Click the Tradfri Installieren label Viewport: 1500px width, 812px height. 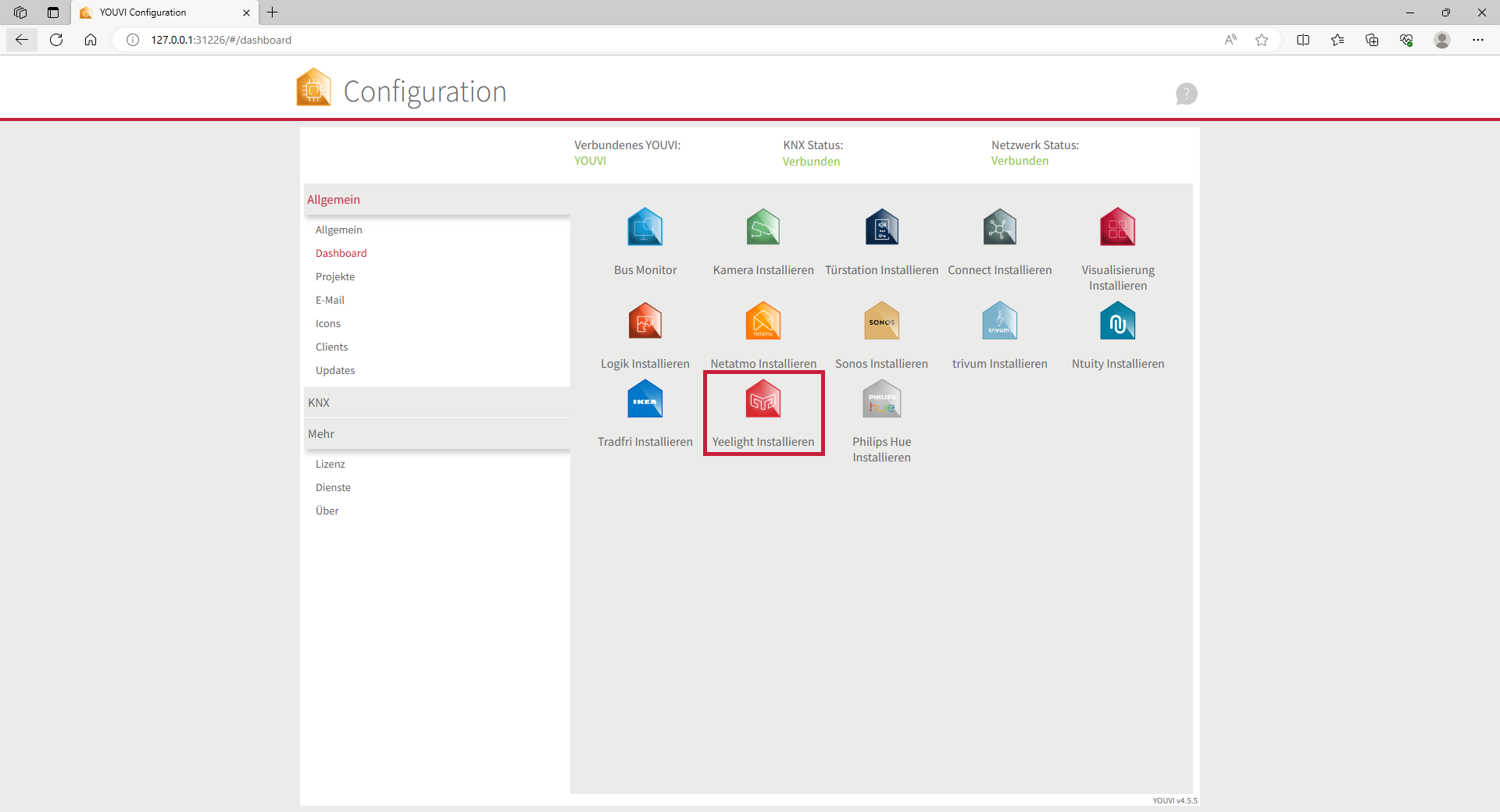[x=645, y=442]
